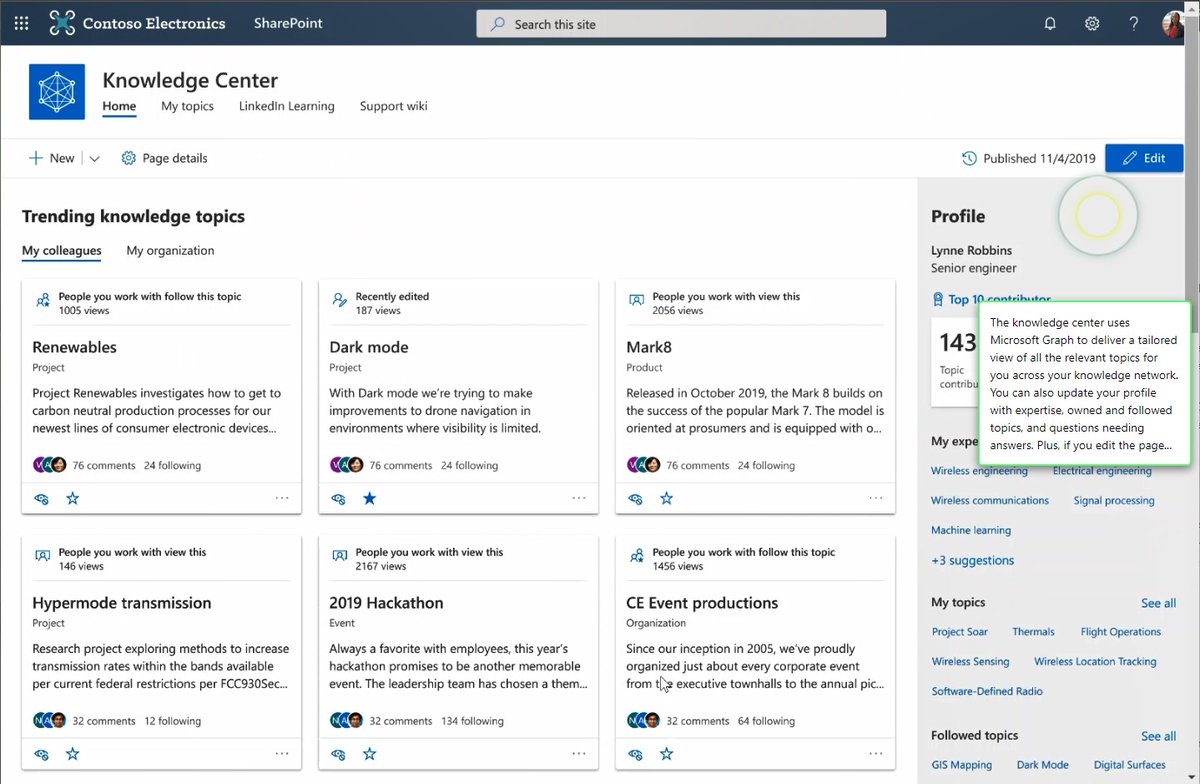The width and height of the screenshot is (1200, 784).
Task: Open the Renewables card title
Action: point(75,347)
